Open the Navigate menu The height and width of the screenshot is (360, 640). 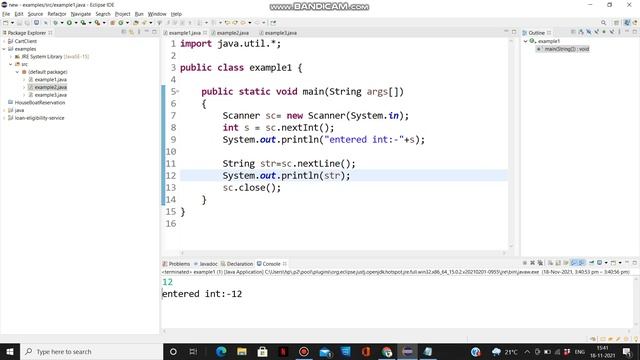click(81, 14)
